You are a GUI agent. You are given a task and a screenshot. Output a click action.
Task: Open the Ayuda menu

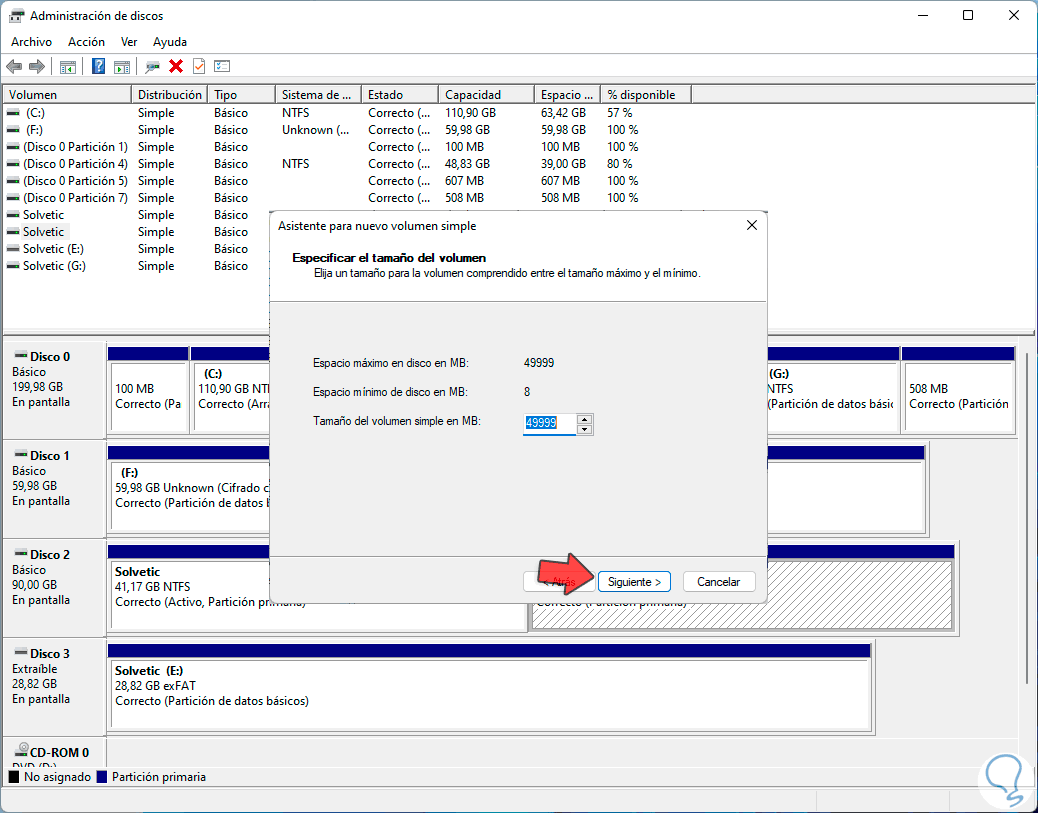coord(169,42)
